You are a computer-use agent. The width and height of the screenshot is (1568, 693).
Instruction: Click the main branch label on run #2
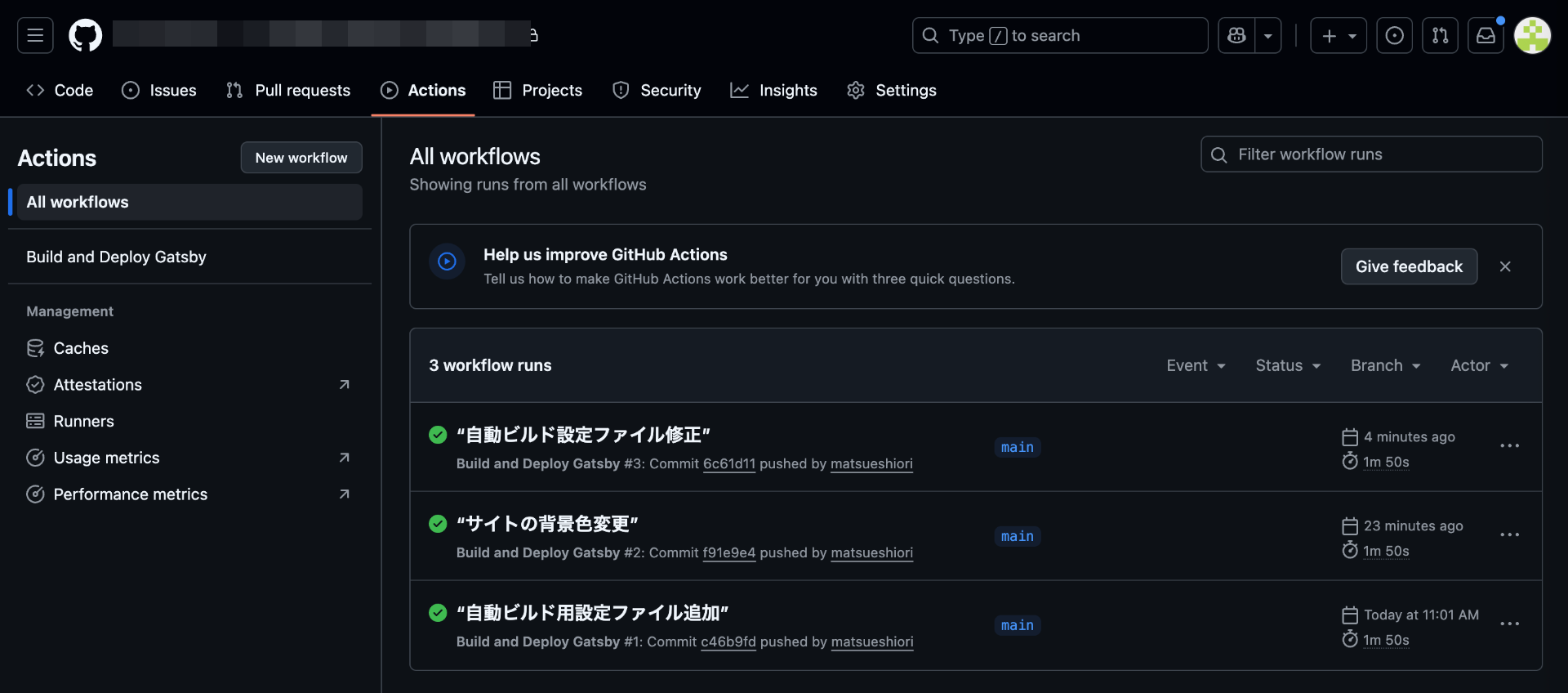pos(1018,536)
